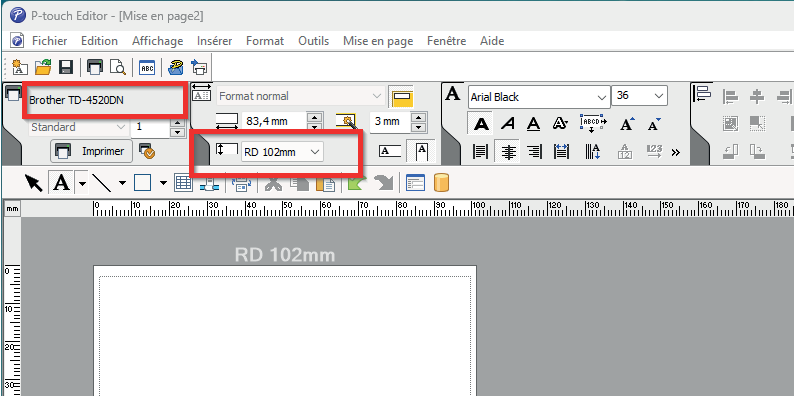Switch to portrait label orientation

tap(422, 151)
